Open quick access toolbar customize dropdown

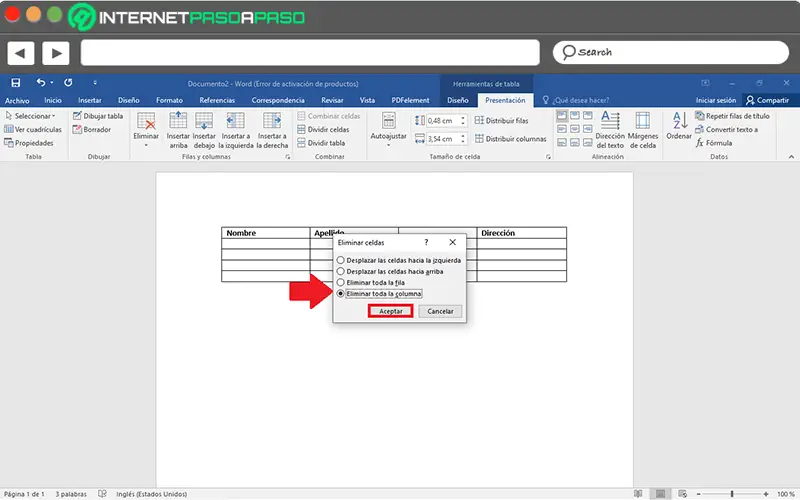pos(95,83)
